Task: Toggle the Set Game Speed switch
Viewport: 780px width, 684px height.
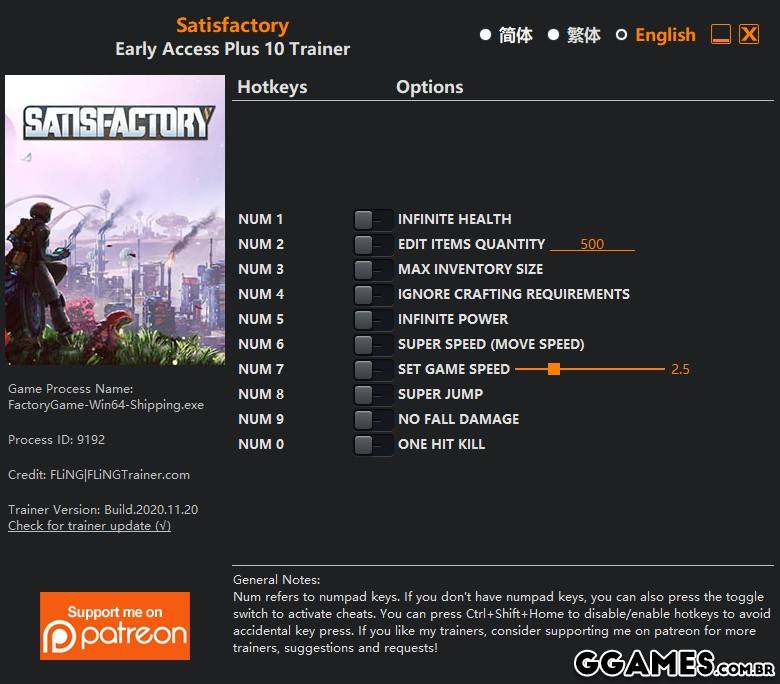Action: coord(373,369)
